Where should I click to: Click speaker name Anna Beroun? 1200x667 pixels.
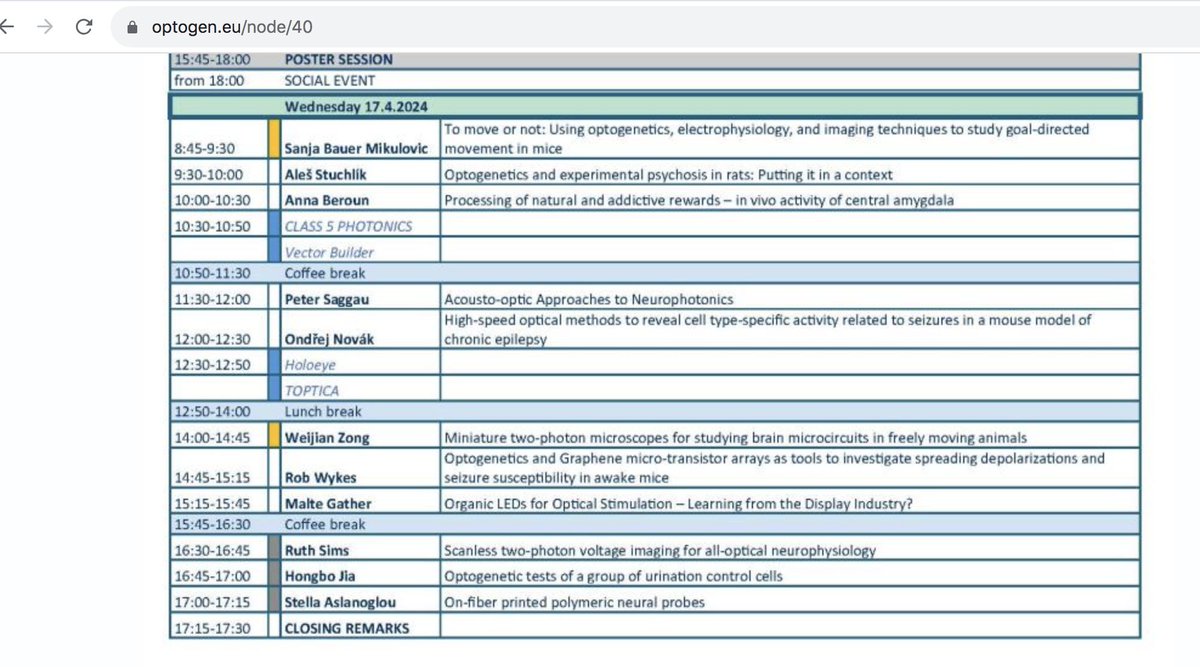point(325,200)
